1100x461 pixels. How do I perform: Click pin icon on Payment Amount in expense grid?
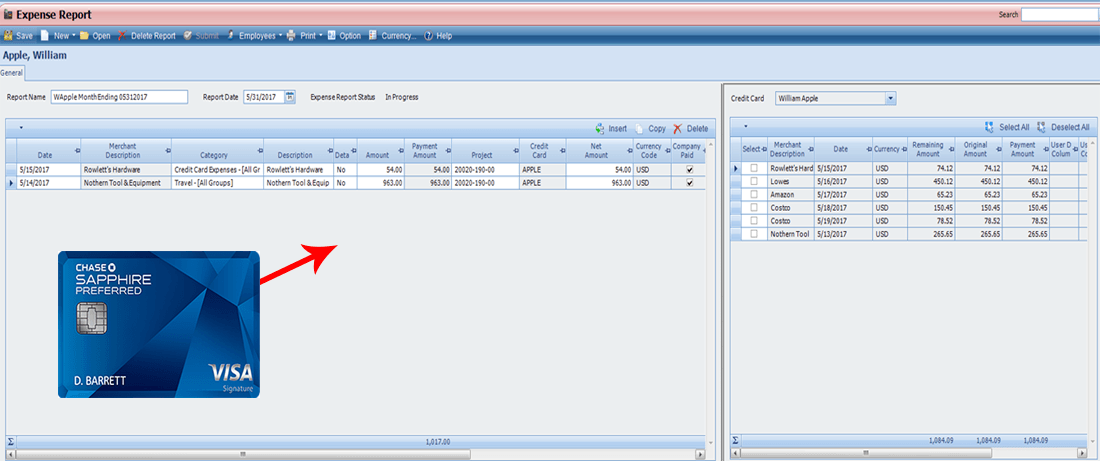[x=446, y=151]
